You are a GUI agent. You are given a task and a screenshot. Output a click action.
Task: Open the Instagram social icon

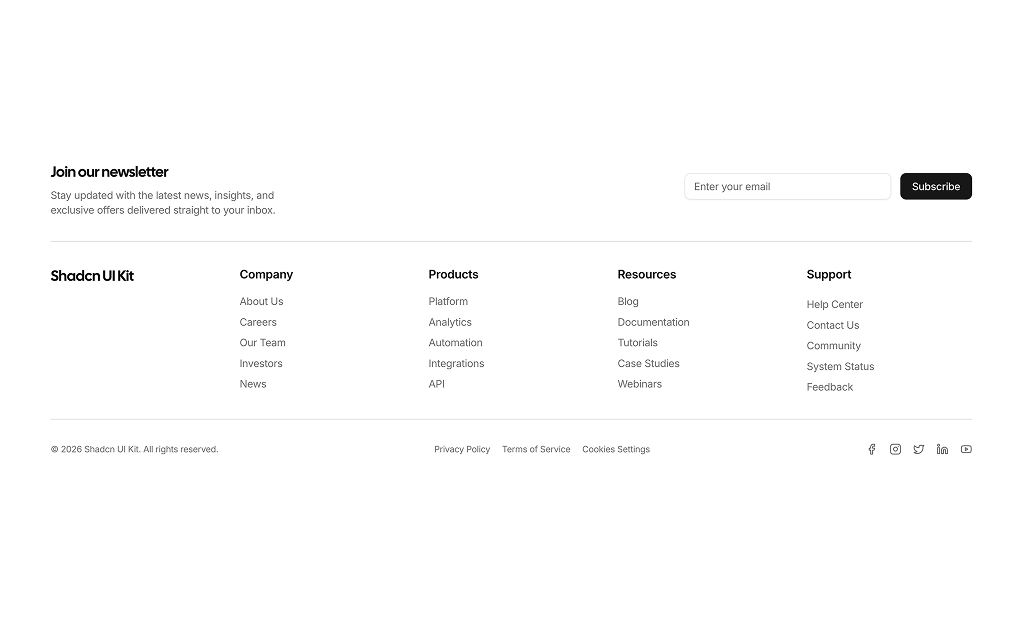[x=895, y=449]
